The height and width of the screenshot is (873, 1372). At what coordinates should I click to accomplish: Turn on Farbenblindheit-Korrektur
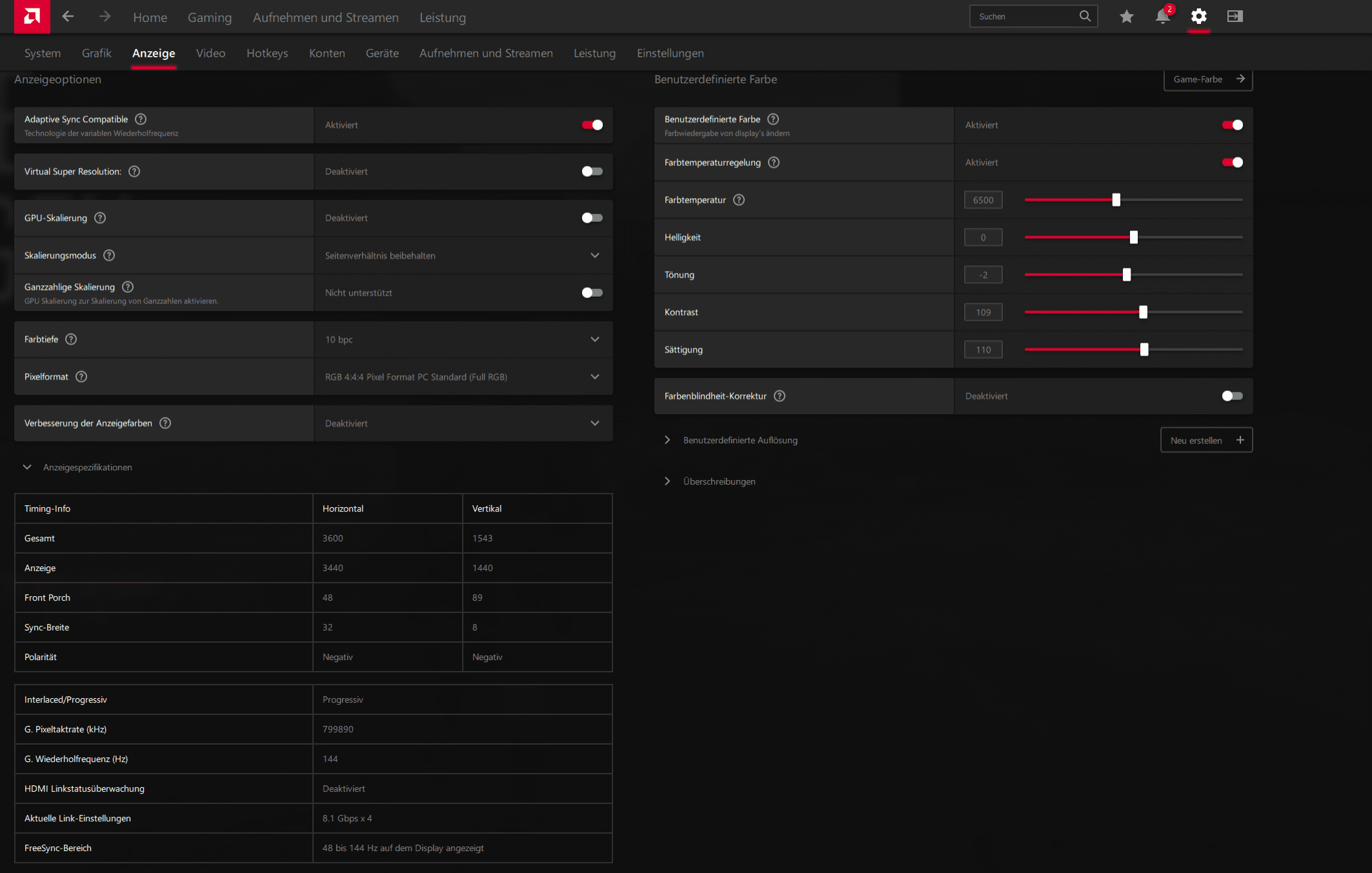(x=1232, y=396)
